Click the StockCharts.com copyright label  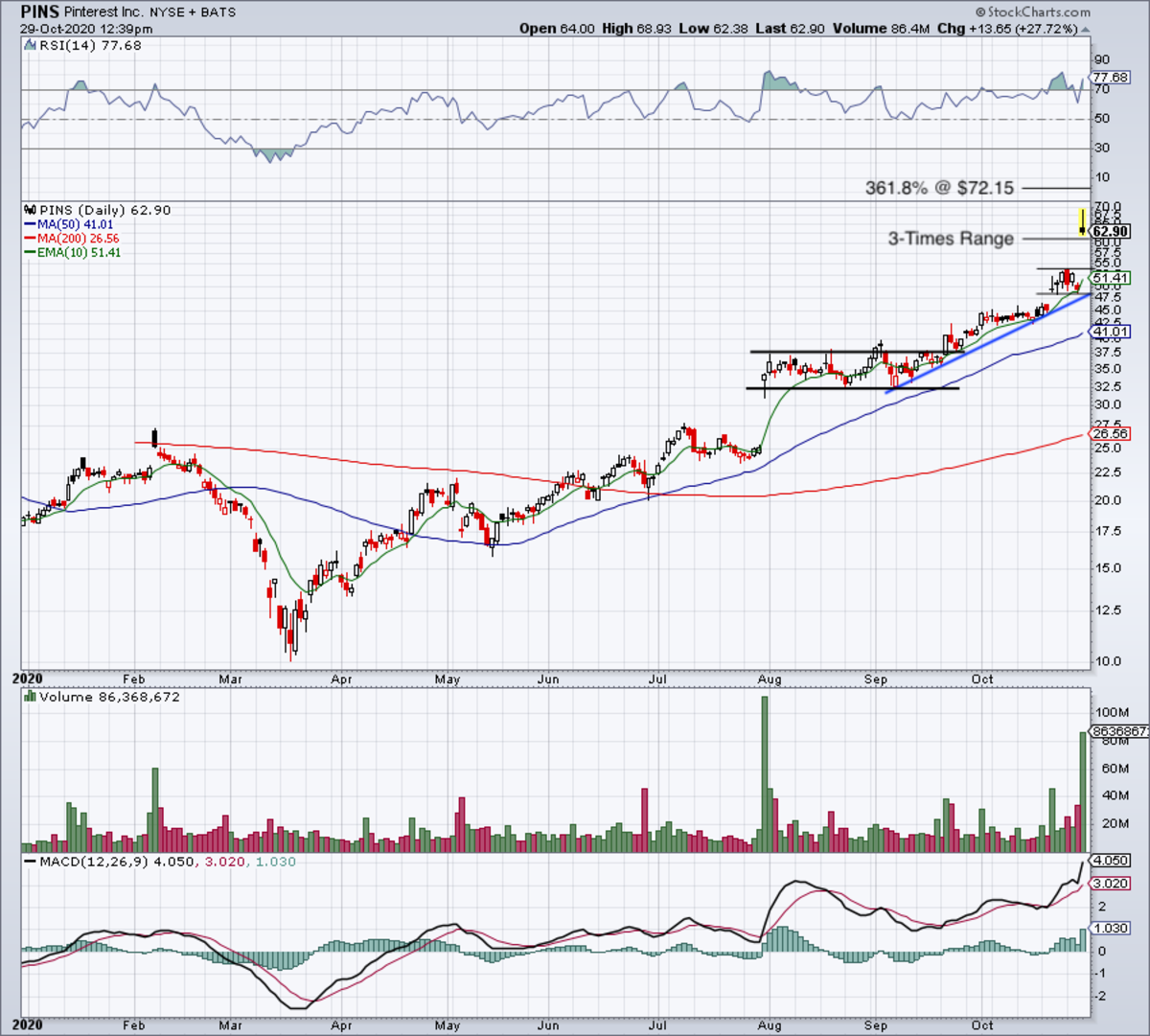pos(1033,12)
